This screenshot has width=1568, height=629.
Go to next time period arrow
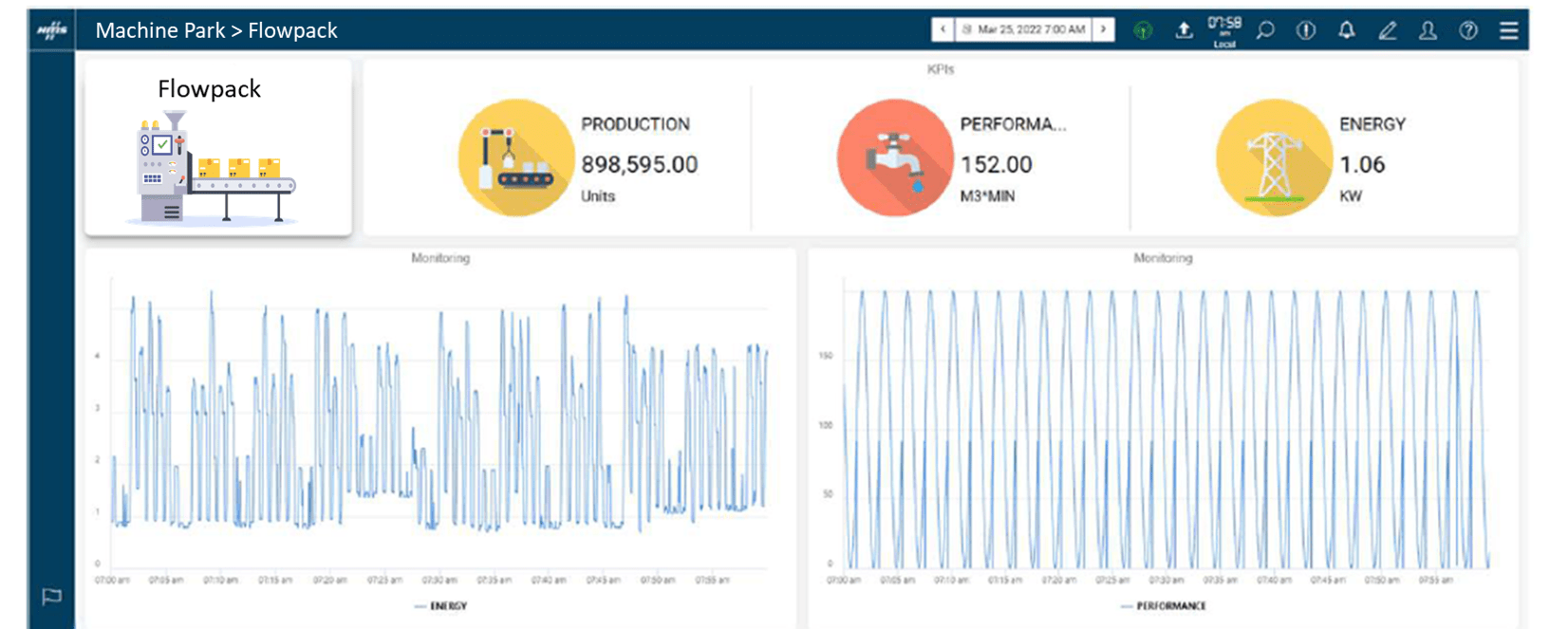point(1103,29)
